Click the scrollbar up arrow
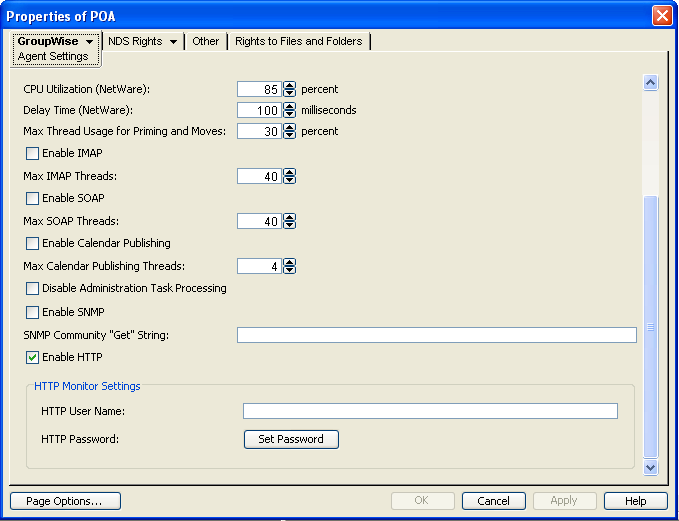679x521 pixels. (651, 82)
